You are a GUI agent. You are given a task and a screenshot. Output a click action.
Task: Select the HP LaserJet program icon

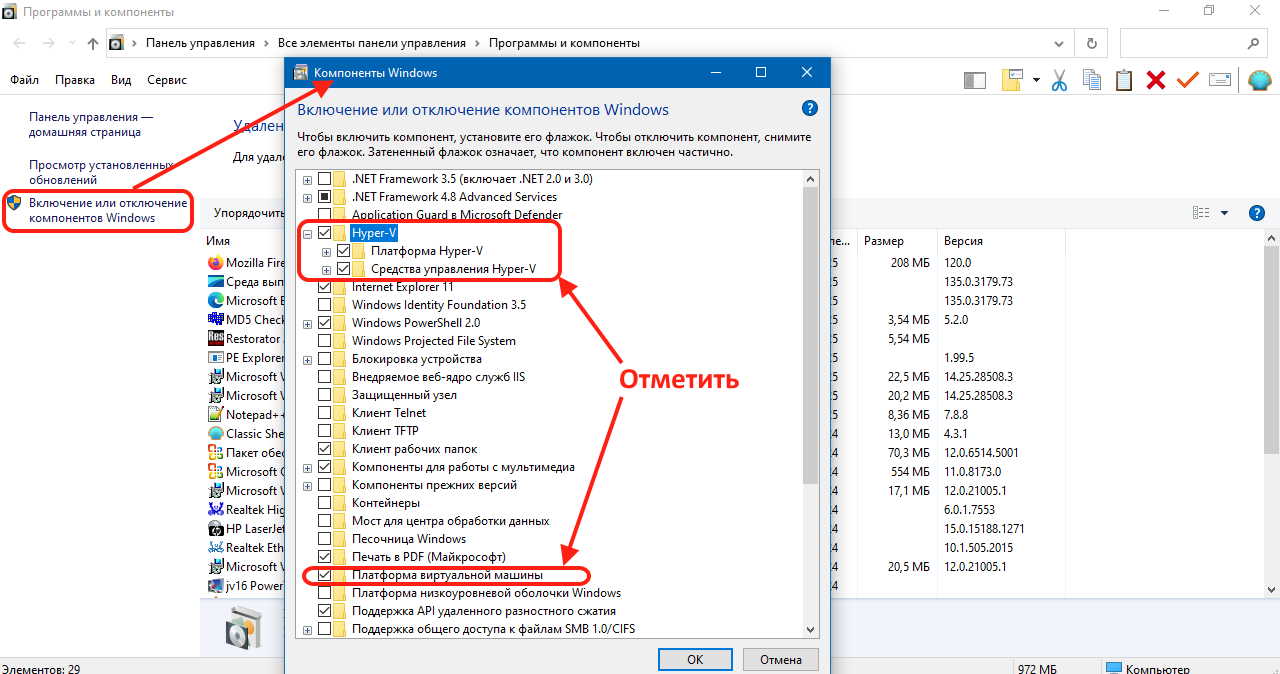pos(215,529)
